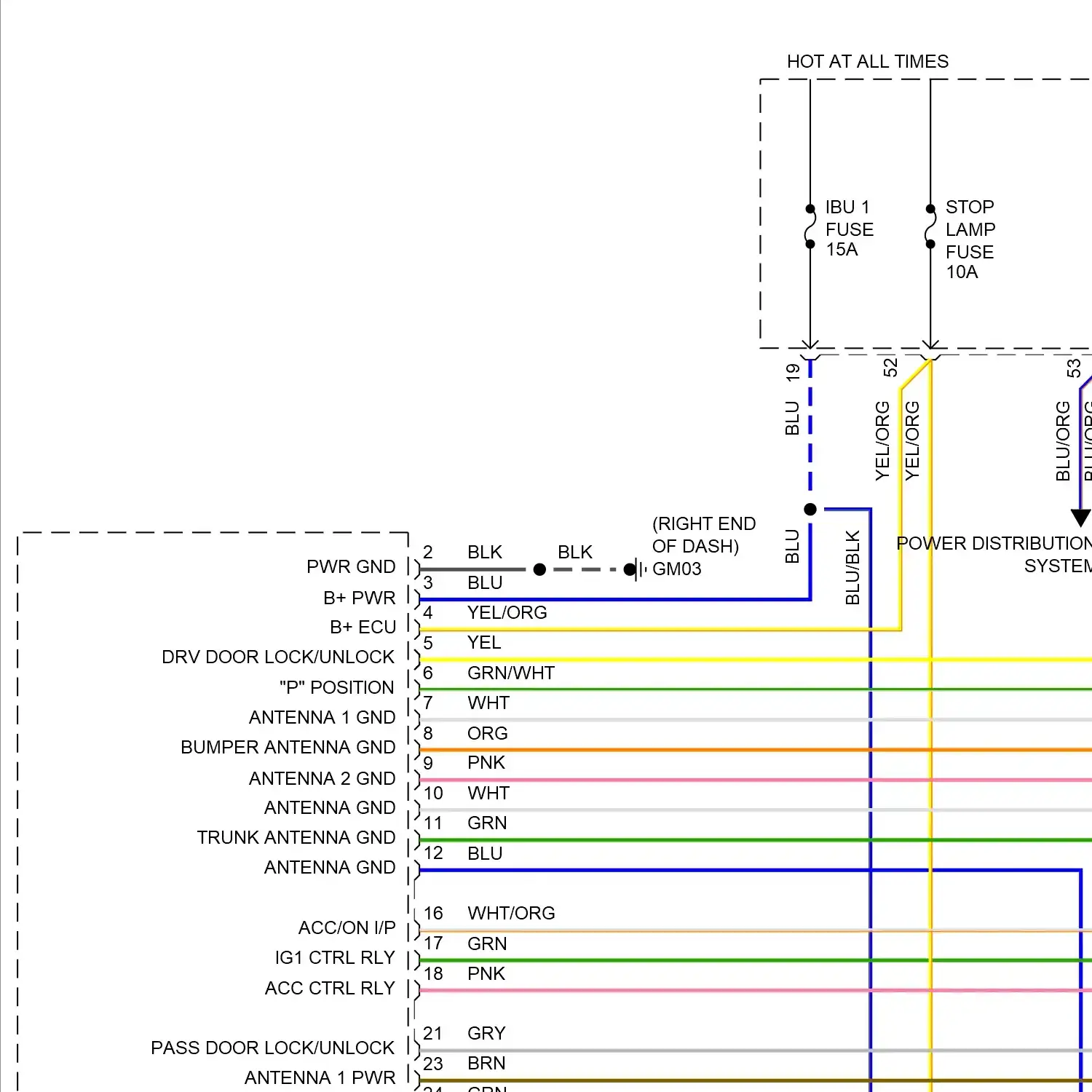Click pin 23 BRN wire label
1092x1092 pixels.
coord(486,1064)
